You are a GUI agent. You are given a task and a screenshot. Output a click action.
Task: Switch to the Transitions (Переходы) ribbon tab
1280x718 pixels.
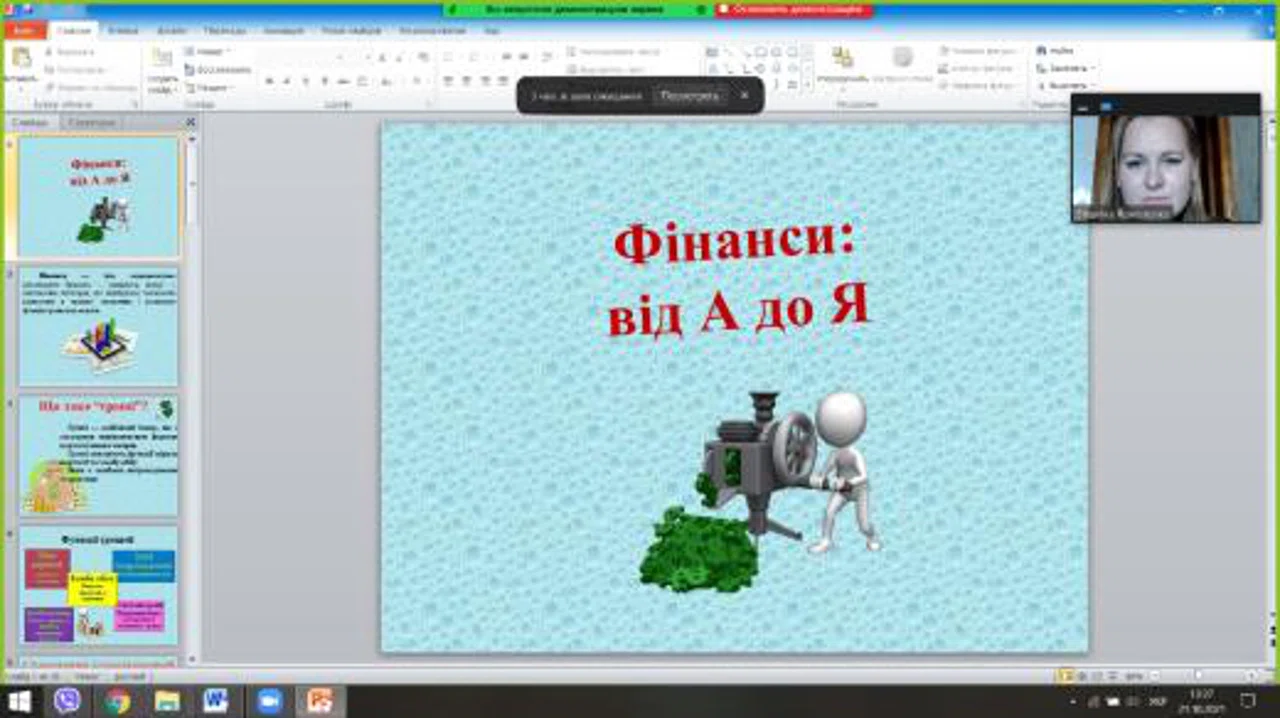coord(224,31)
